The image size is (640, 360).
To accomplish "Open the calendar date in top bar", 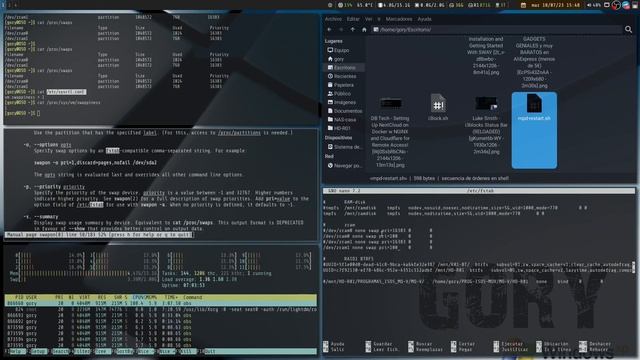I will coord(551,5).
